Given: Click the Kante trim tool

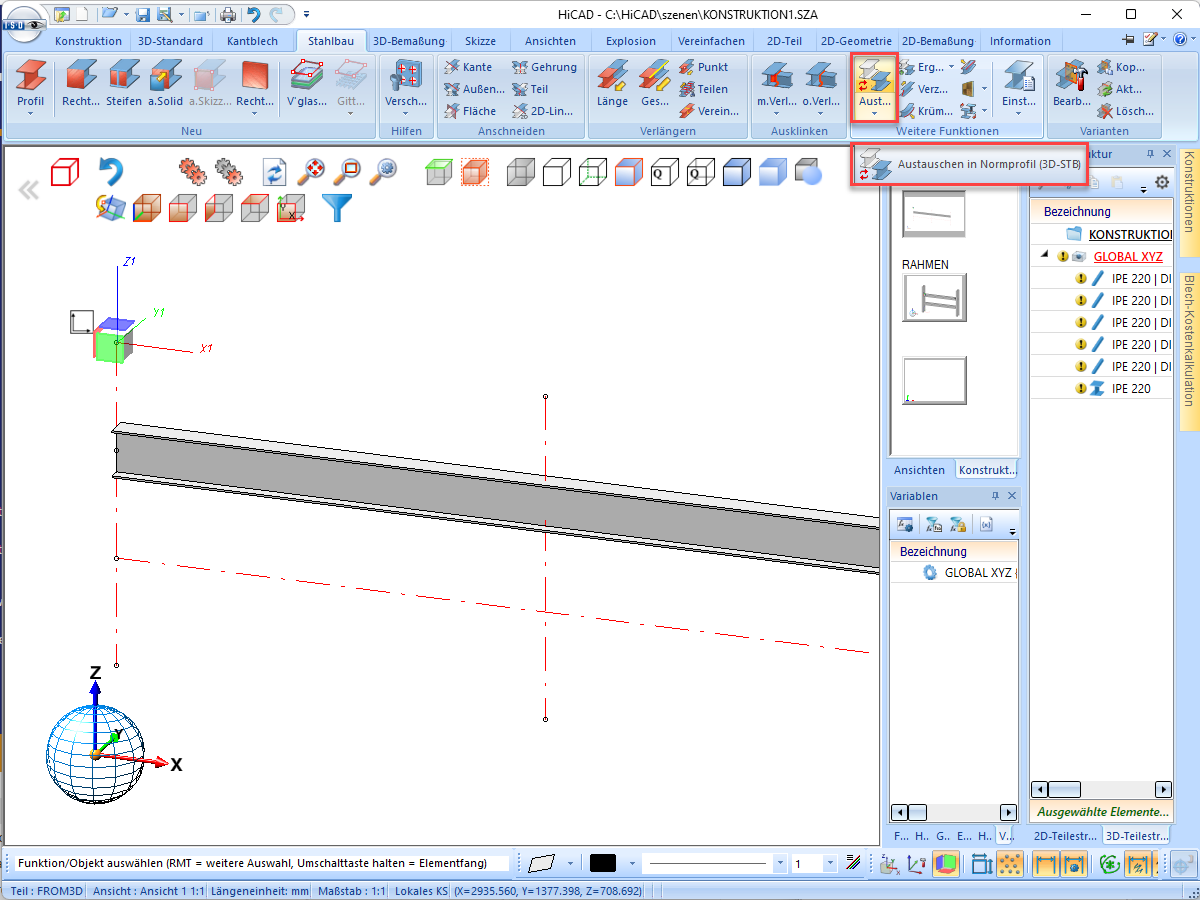Looking at the screenshot, I should [x=469, y=67].
